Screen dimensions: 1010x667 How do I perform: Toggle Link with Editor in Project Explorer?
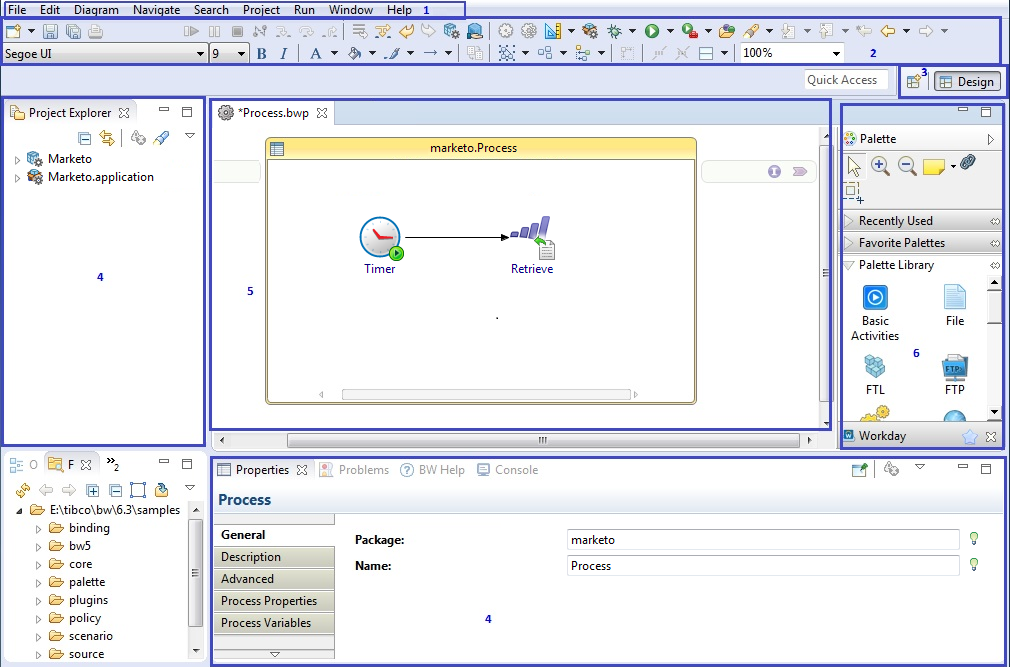tap(106, 138)
